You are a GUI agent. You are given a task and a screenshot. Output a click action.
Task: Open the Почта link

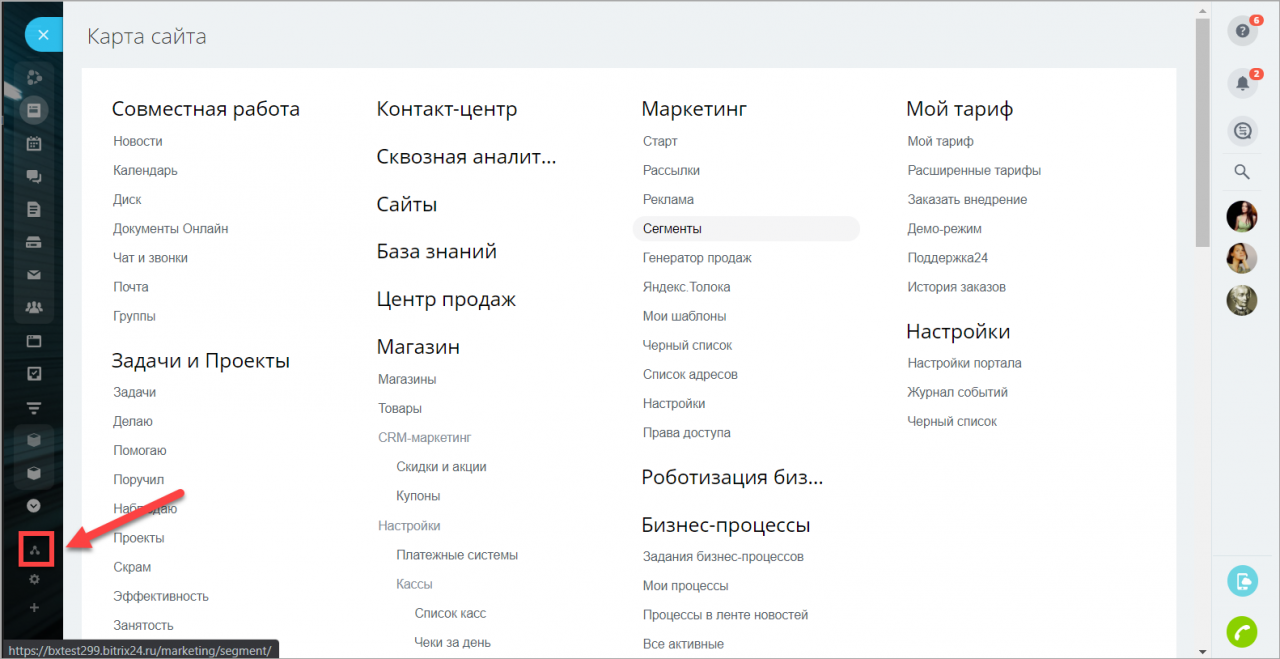coord(131,286)
